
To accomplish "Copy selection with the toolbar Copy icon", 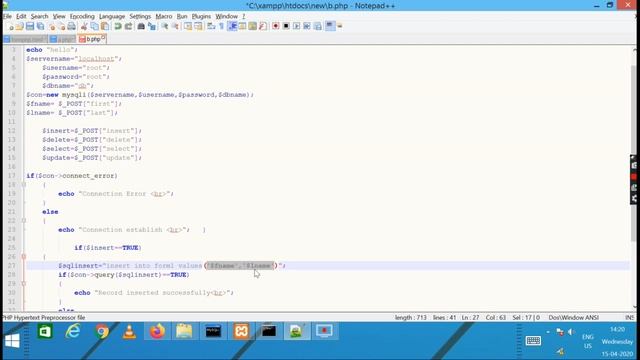I will (x=94, y=27).
